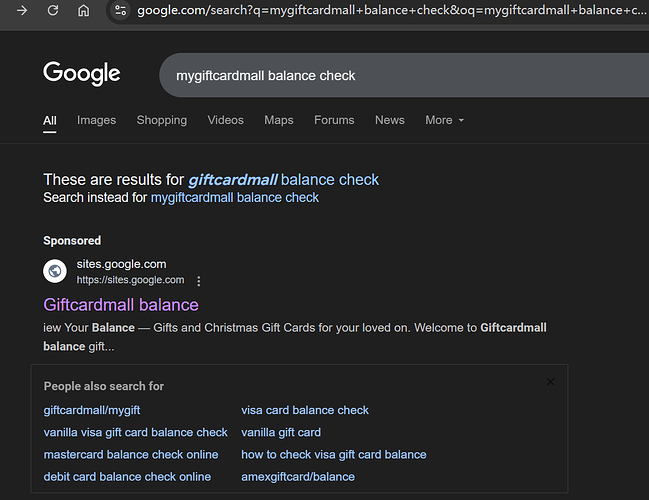
Task: Search for visa card balance check
Action: (x=305, y=410)
